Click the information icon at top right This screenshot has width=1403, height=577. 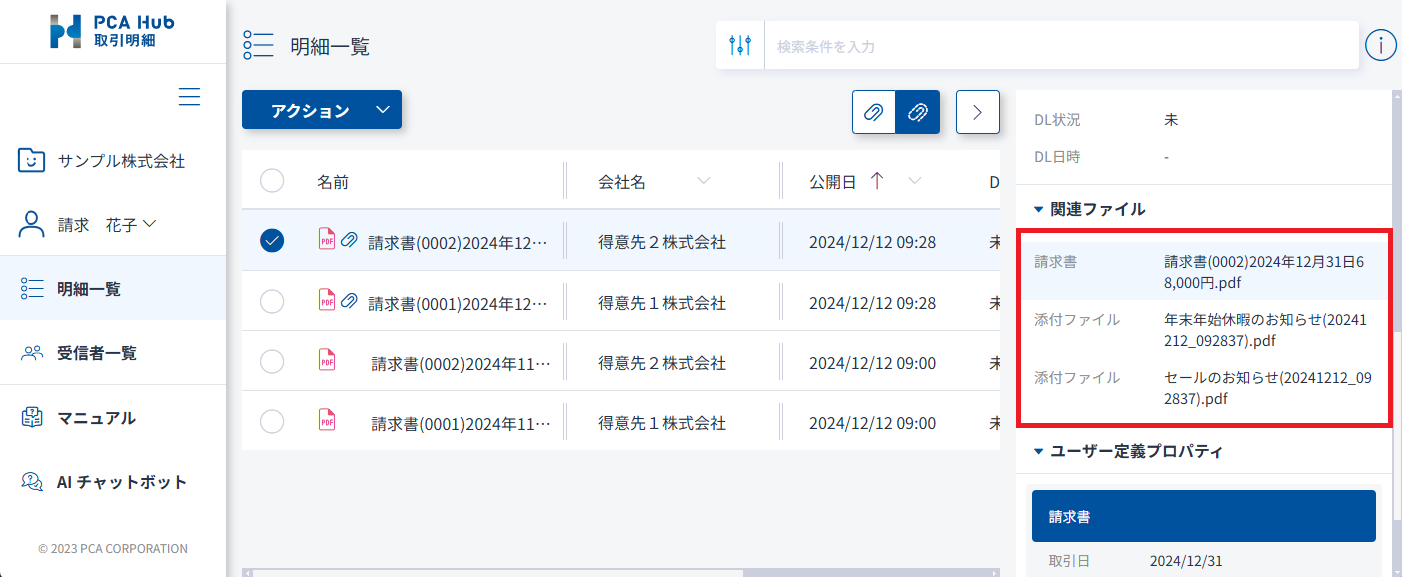click(x=1380, y=45)
